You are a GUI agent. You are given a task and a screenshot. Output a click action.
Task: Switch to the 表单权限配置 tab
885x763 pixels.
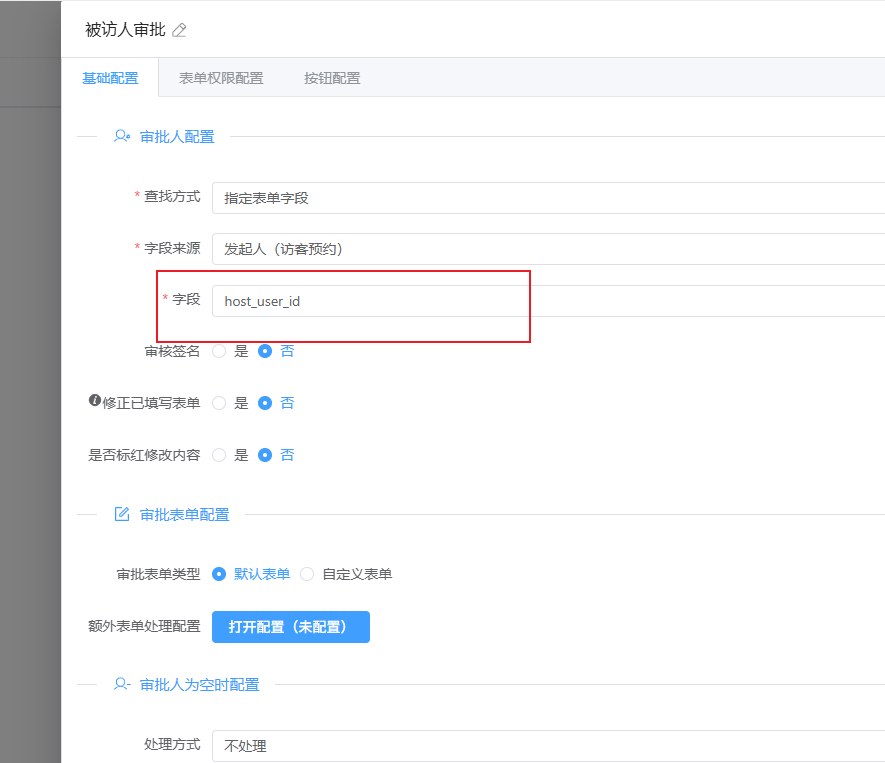[221, 78]
